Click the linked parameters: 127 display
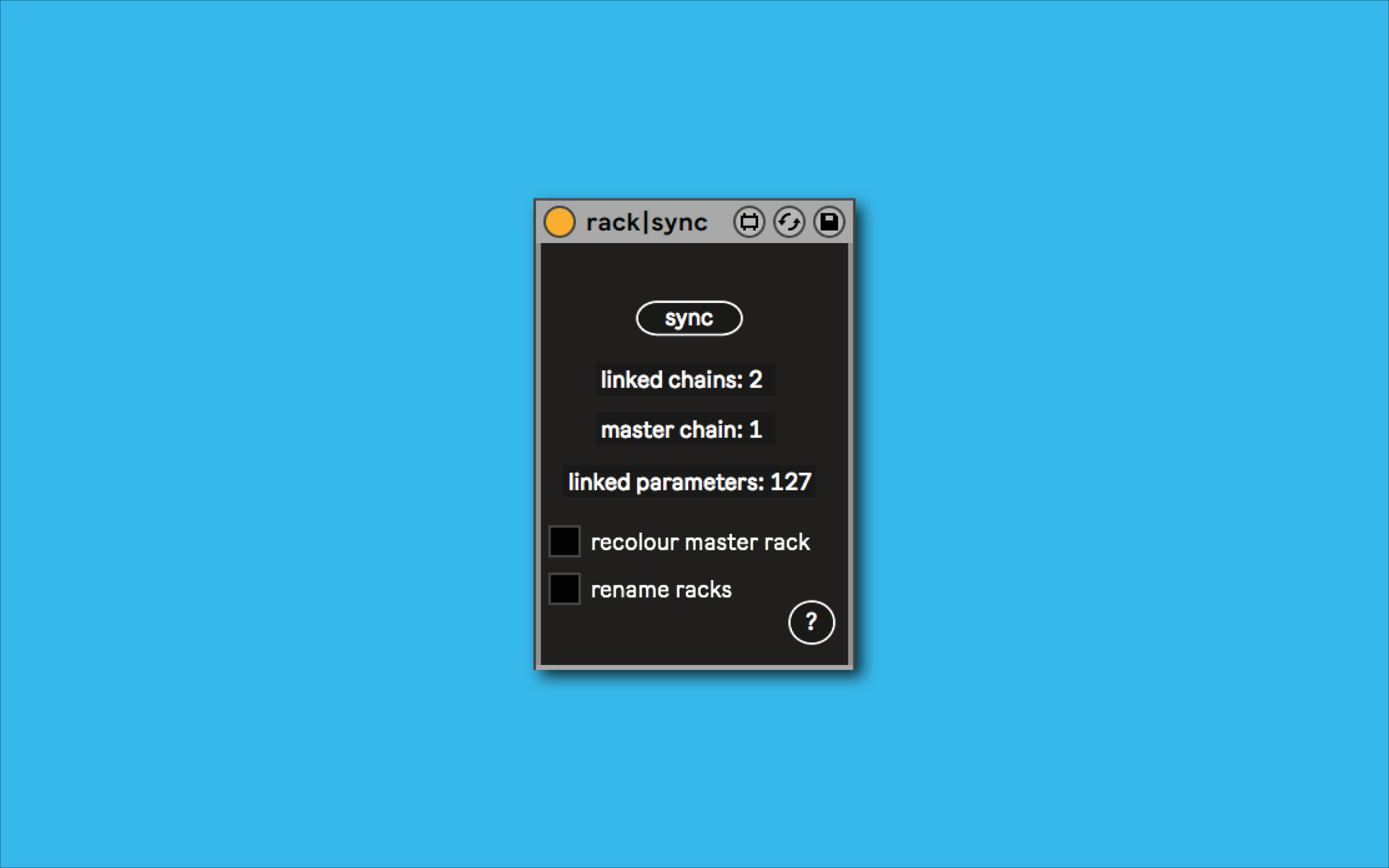This screenshot has width=1389, height=868. pos(689,482)
